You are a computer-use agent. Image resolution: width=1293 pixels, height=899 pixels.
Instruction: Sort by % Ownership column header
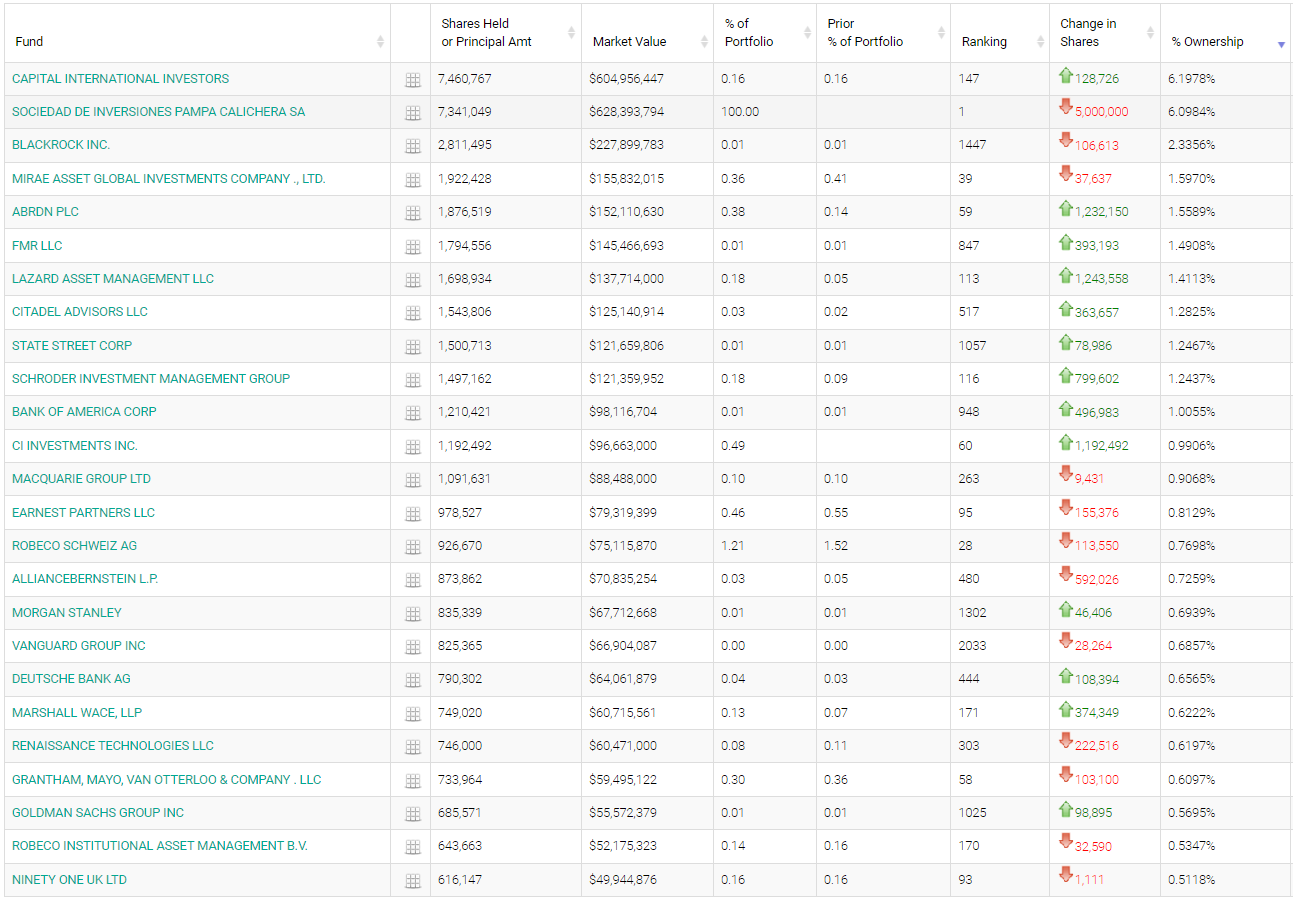coord(1226,33)
